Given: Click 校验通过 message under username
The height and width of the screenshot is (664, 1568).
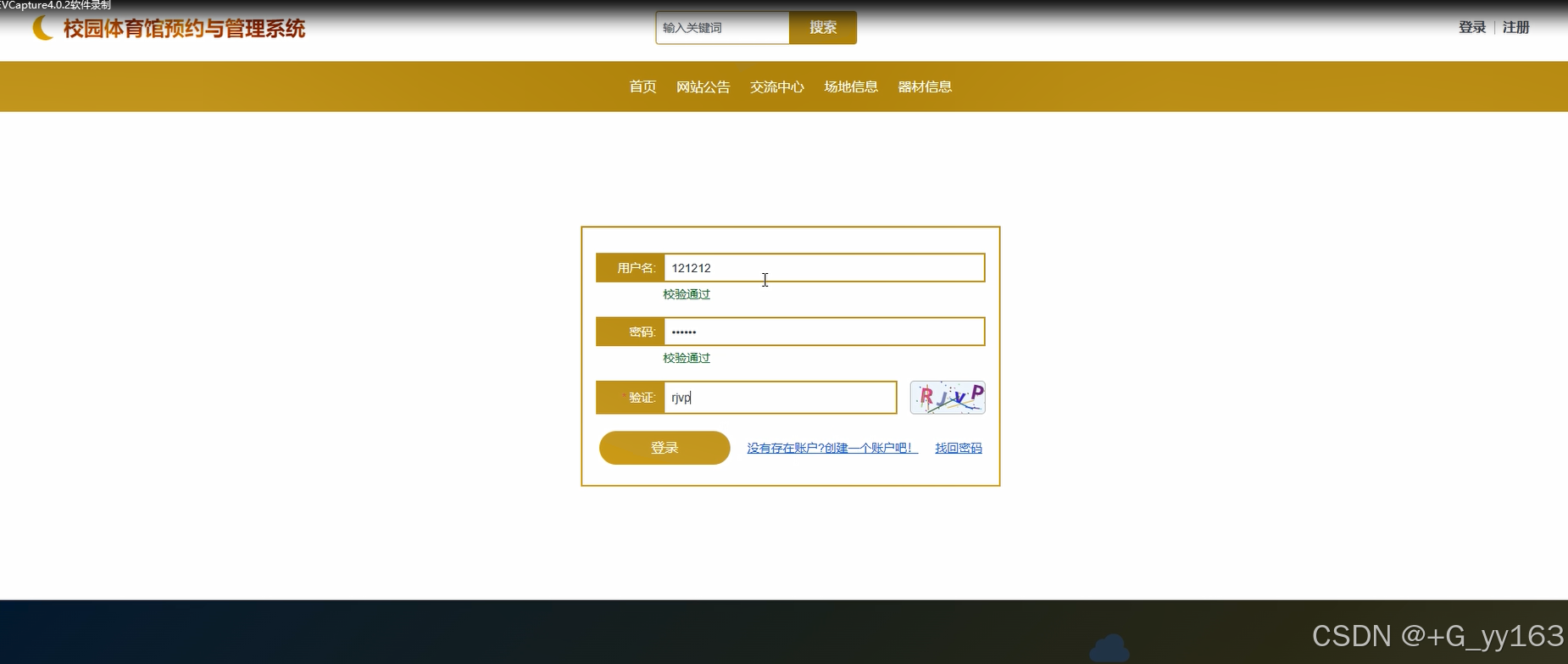Looking at the screenshot, I should coord(687,294).
